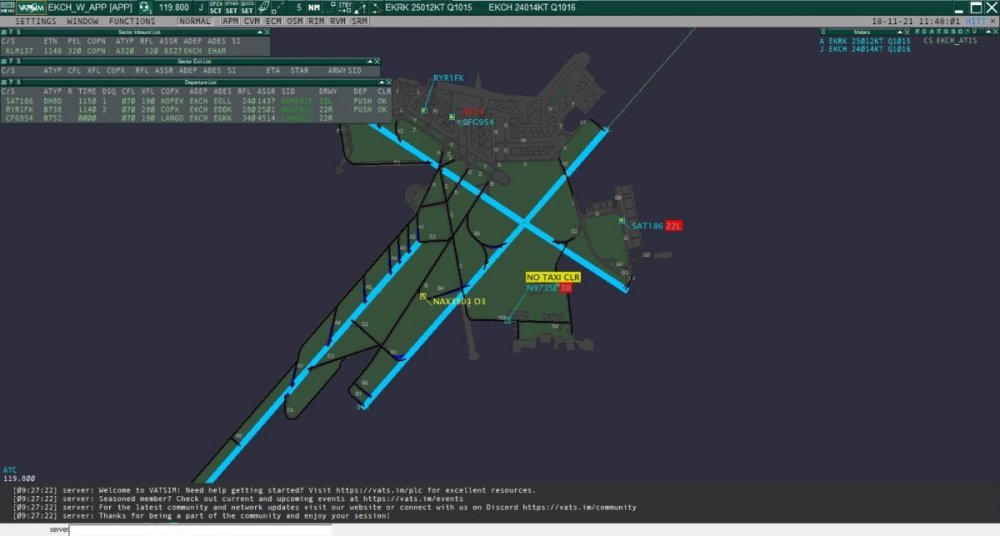The height and width of the screenshot is (536, 1000).
Task: Click the J EKCH 24014KT Q1016 METAR line
Action: 865,49
